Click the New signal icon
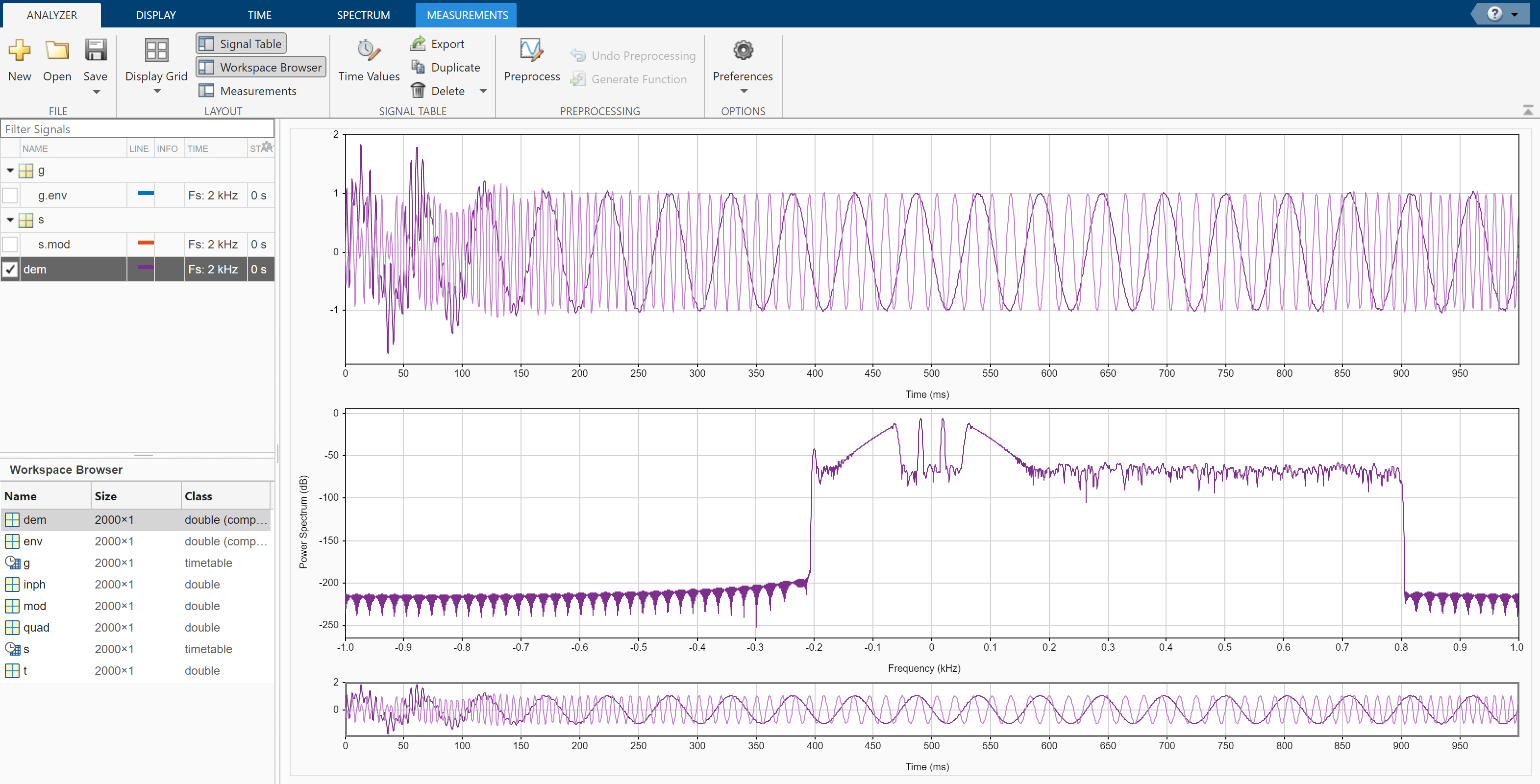 pos(19,51)
